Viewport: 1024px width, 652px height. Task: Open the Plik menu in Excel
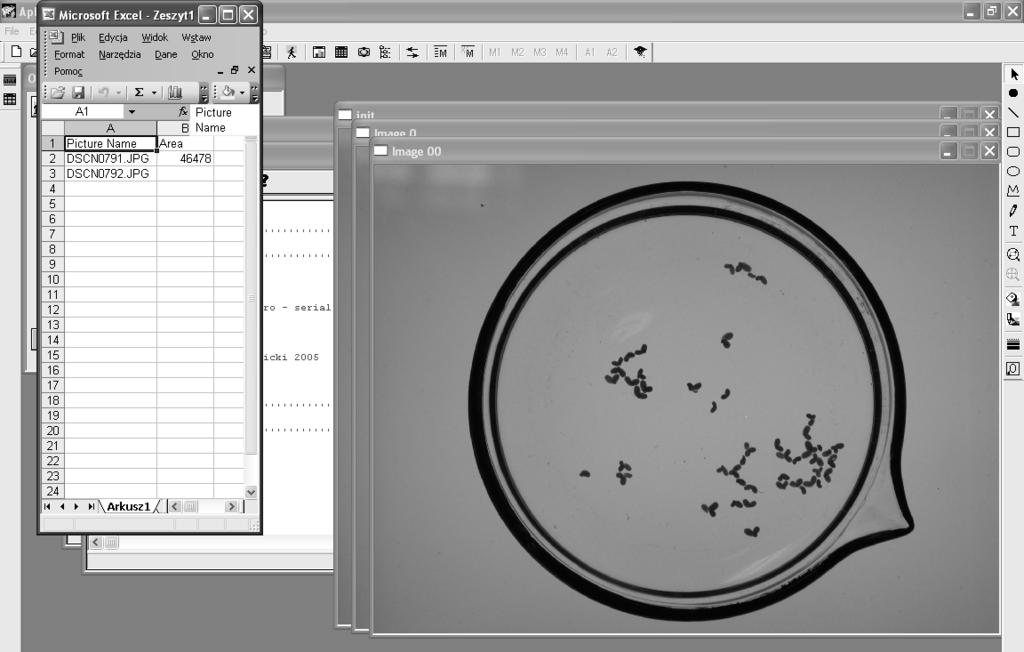tap(78, 38)
